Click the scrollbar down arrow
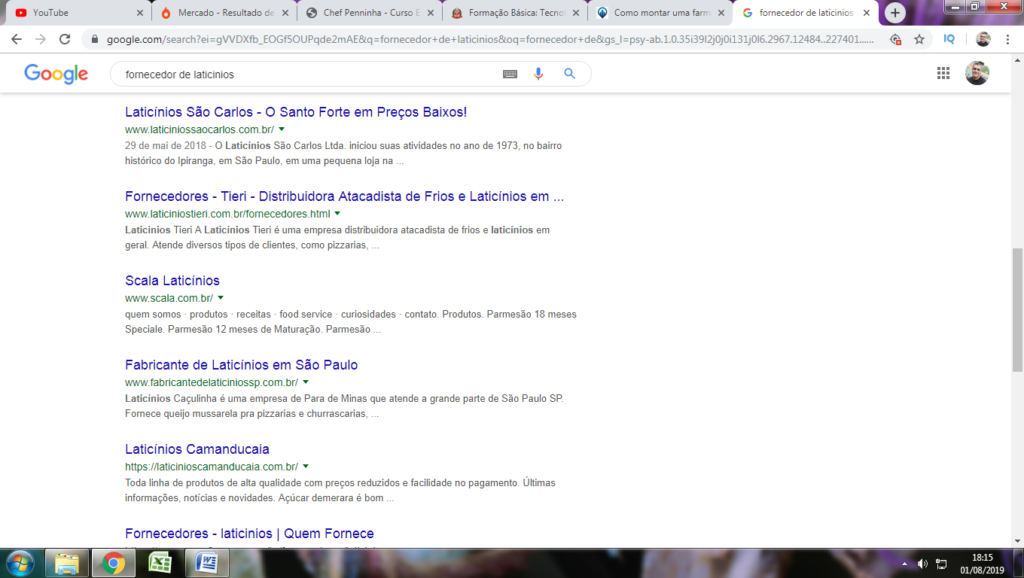Screen dimensions: 1024x578 pyautogui.click(x=1017, y=541)
